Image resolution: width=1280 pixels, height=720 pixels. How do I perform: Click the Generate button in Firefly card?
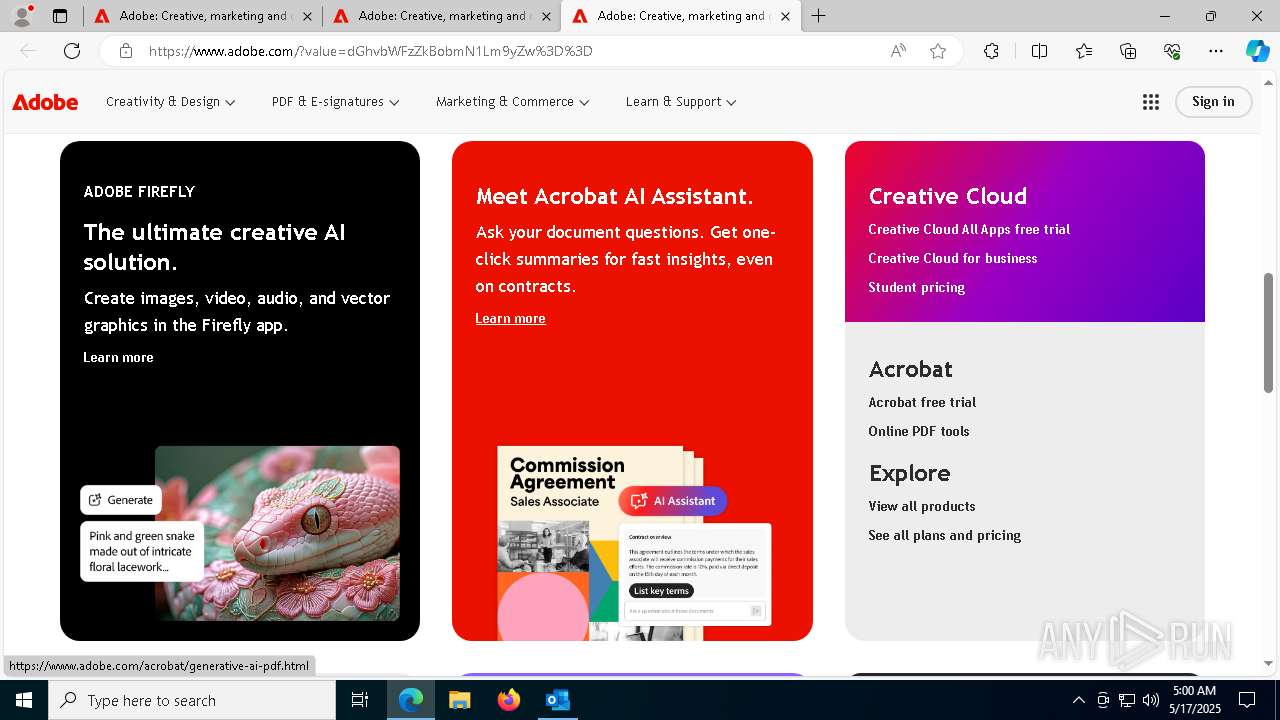[121, 500]
